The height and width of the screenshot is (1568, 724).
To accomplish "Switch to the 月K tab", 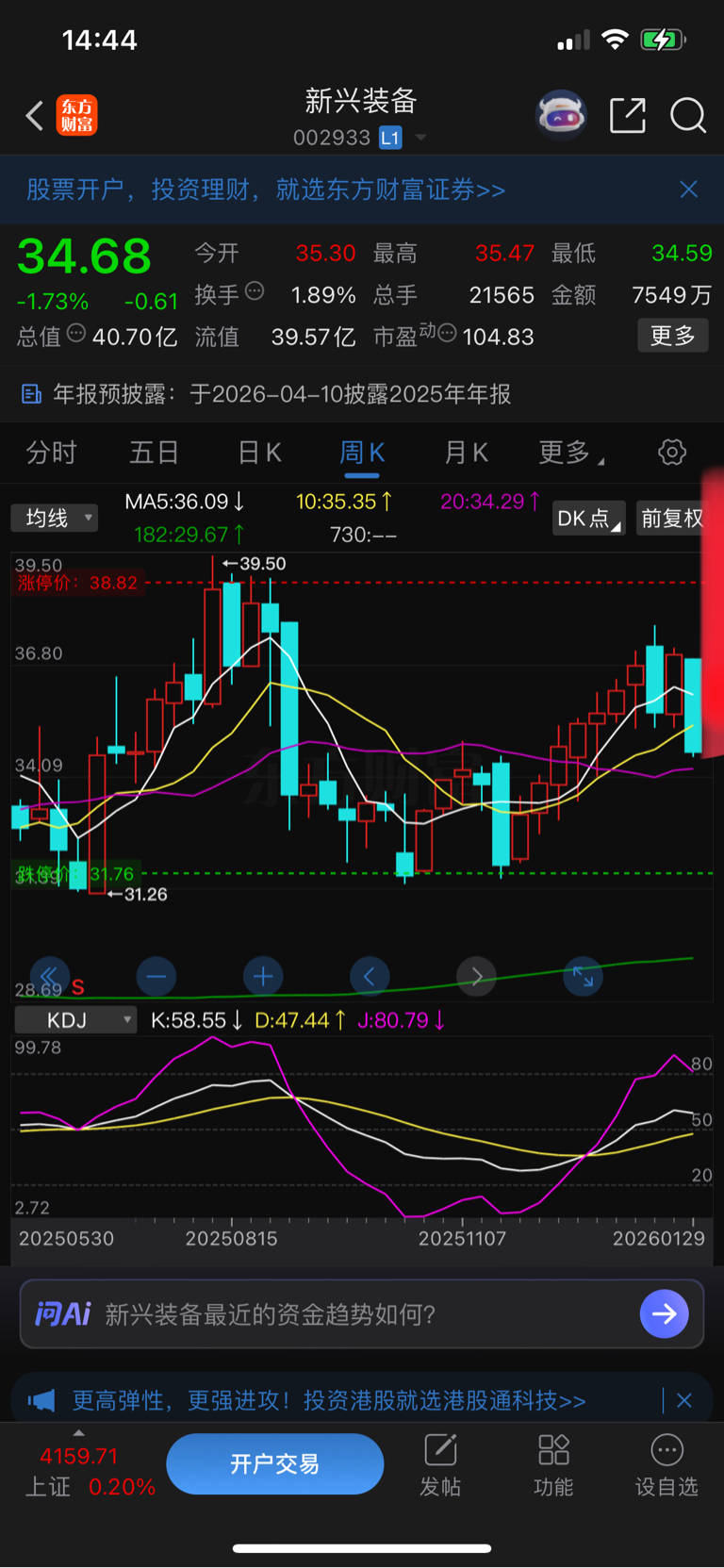I will [466, 453].
